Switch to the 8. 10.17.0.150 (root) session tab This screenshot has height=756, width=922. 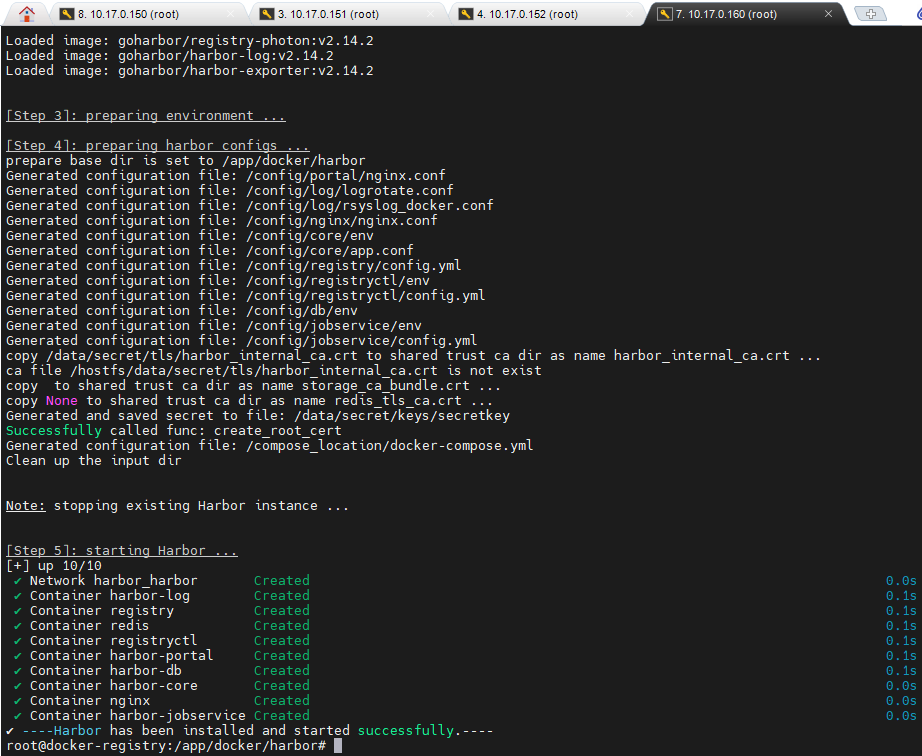pyautogui.click(x=148, y=14)
